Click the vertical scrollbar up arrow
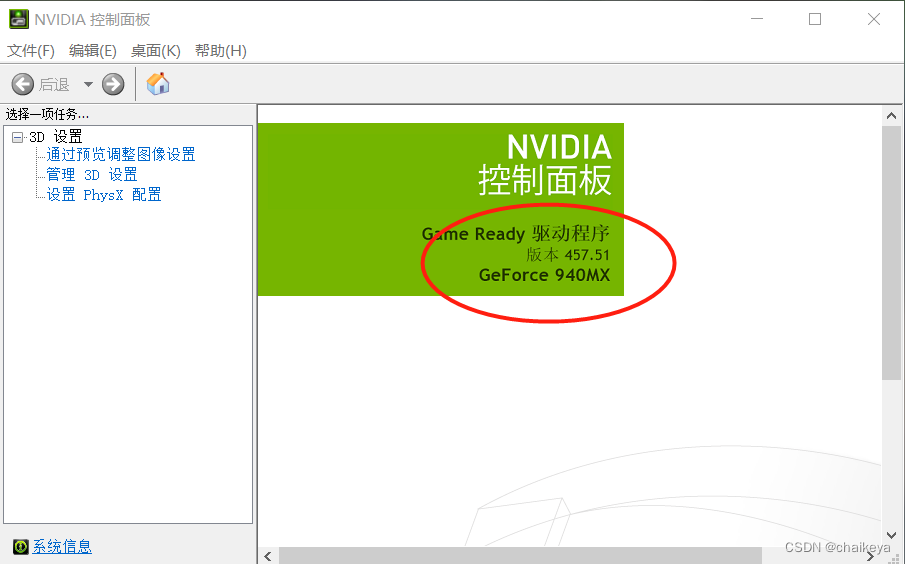Screen dimensions: 905x564 tap(891, 116)
